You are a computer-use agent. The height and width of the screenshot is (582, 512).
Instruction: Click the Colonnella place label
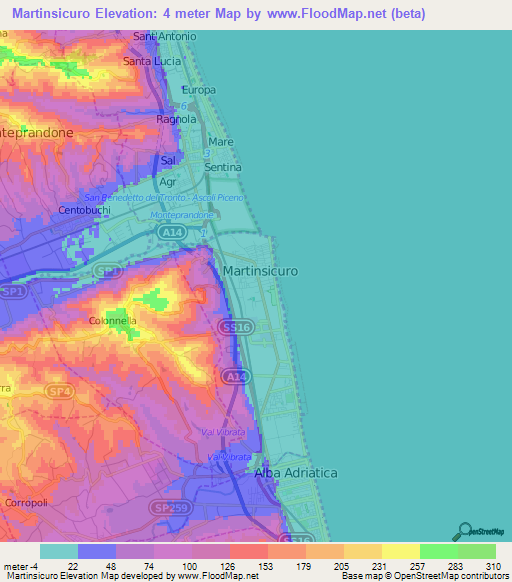(x=112, y=321)
